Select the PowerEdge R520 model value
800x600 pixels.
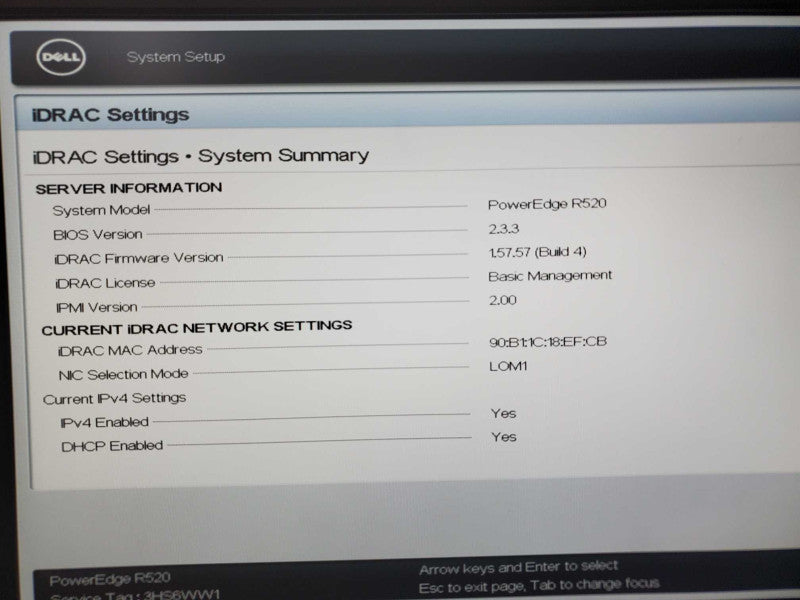tap(547, 204)
